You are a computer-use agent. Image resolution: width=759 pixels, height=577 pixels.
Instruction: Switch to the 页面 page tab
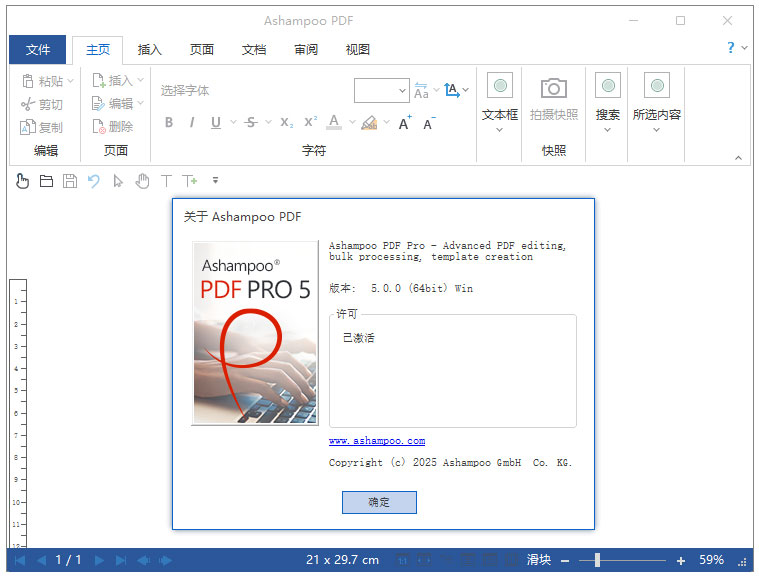coord(201,49)
